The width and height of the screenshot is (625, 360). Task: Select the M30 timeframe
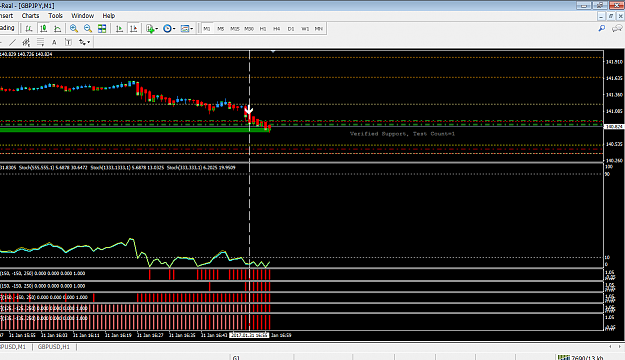(249, 29)
